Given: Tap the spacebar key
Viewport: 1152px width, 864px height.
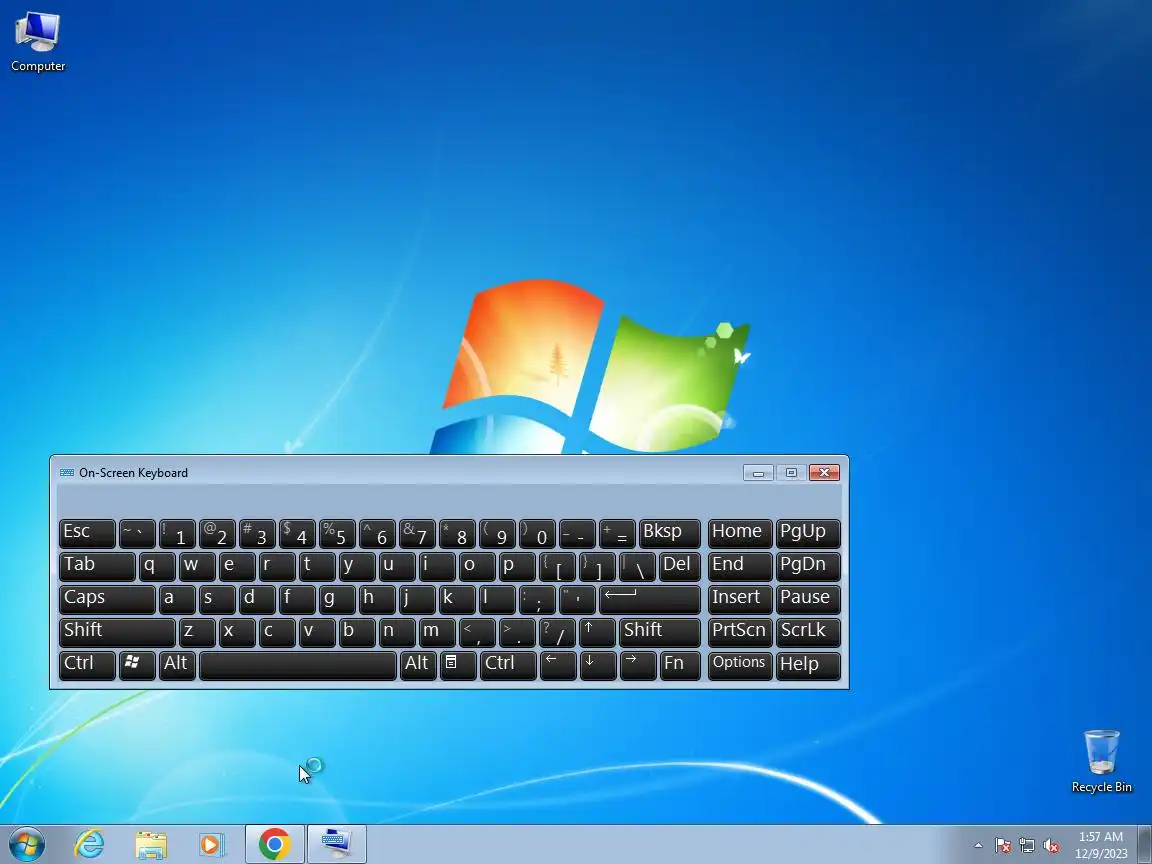Looking at the screenshot, I should pyautogui.click(x=298, y=666).
